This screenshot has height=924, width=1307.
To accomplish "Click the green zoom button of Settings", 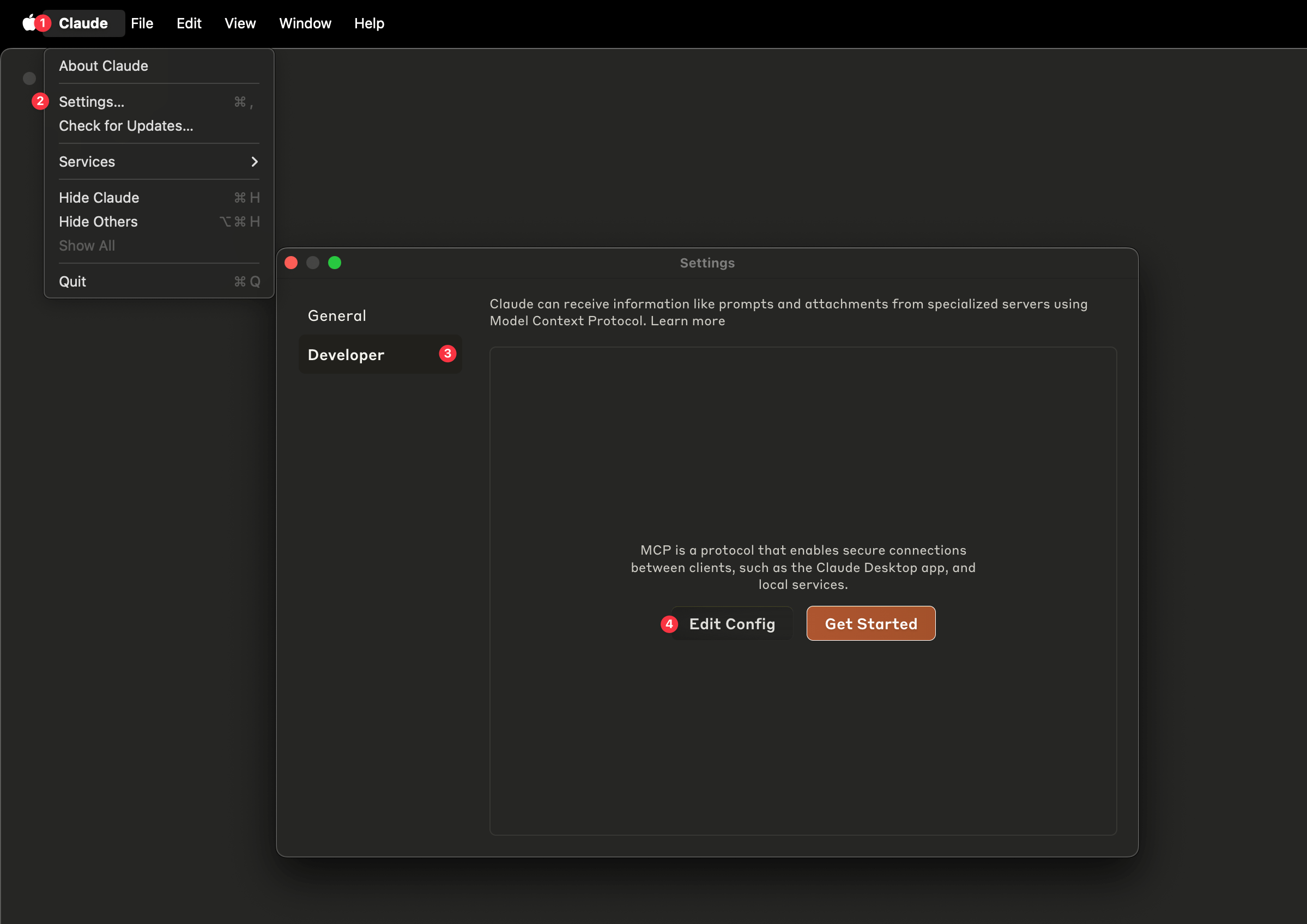I will coord(335,263).
